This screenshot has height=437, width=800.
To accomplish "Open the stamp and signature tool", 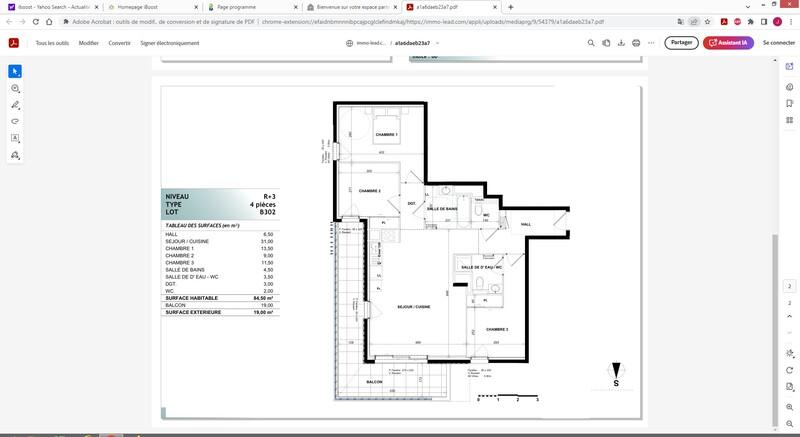I will point(15,155).
